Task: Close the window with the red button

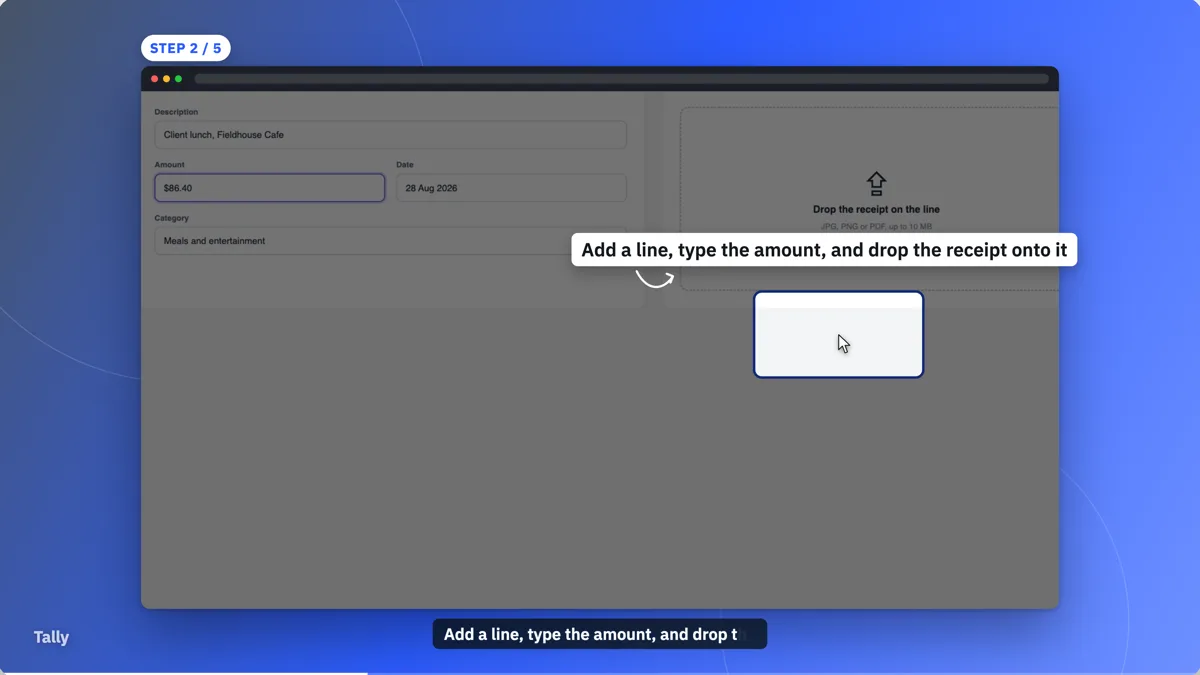Action: coord(155,79)
